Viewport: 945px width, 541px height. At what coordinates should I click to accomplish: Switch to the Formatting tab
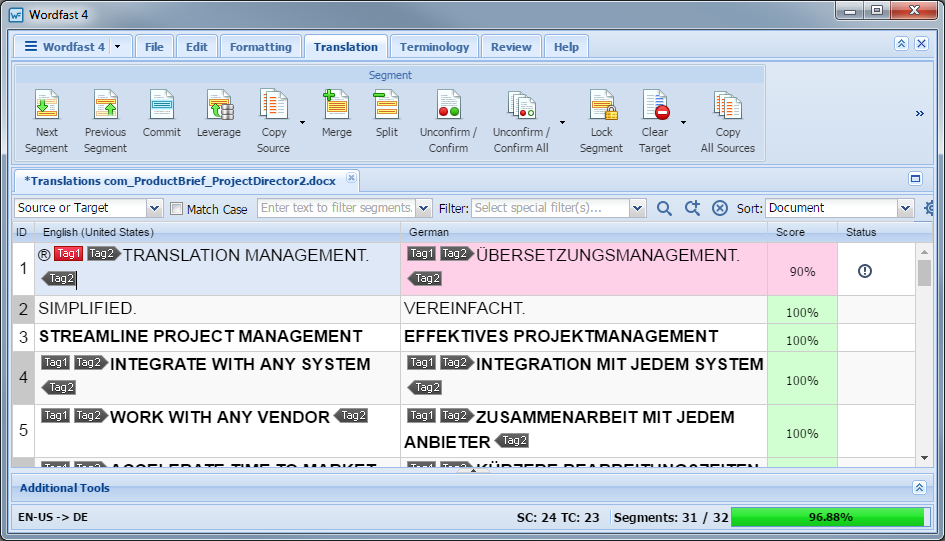(260, 46)
